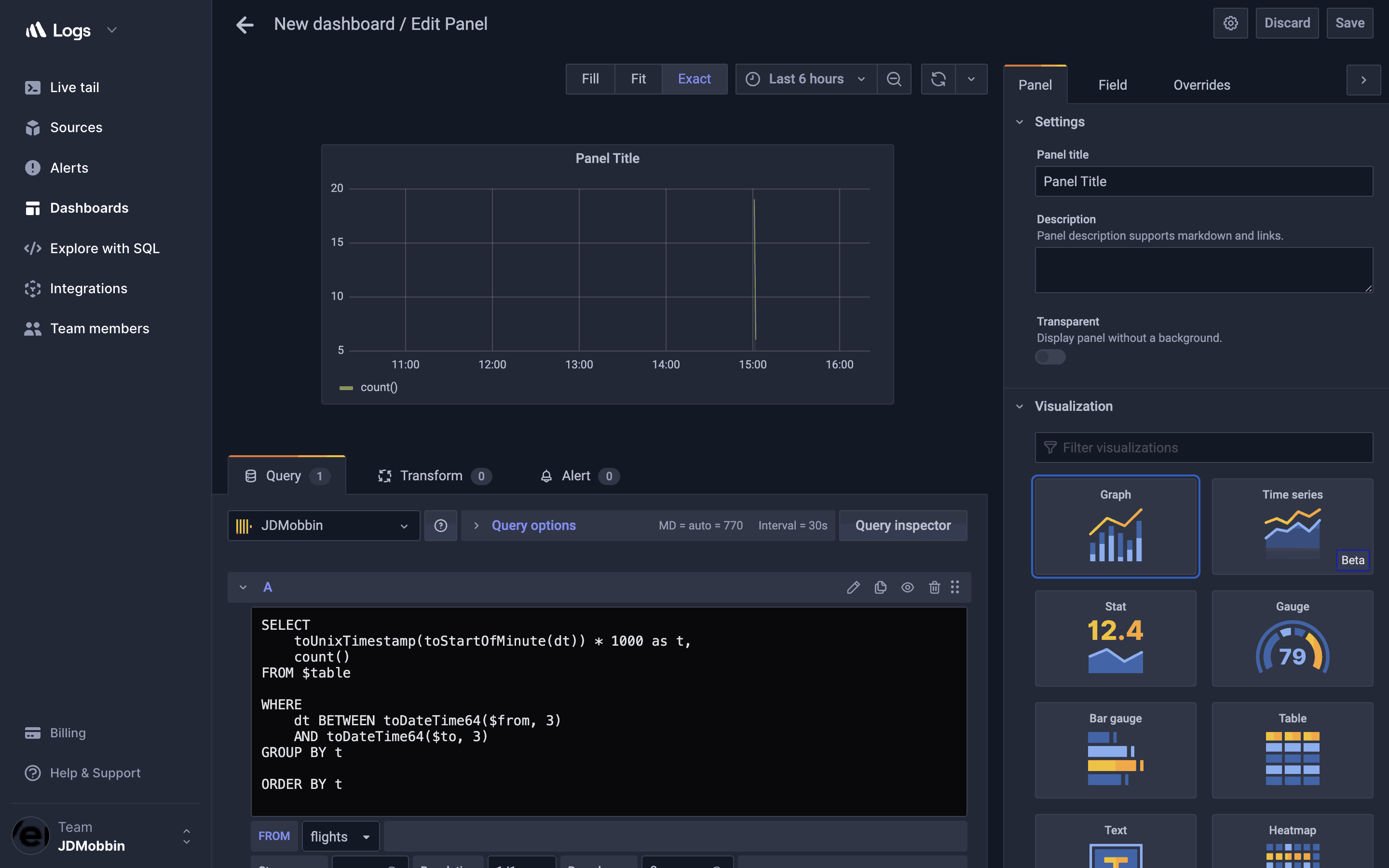Image resolution: width=1389 pixels, height=868 pixels.
Task: Open the JDMobbin data source dropdown
Action: point(324,525)
